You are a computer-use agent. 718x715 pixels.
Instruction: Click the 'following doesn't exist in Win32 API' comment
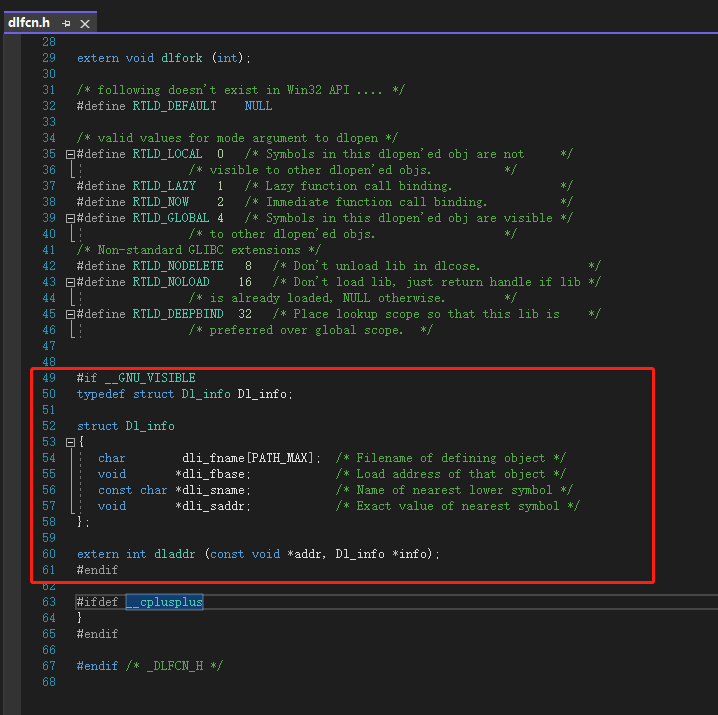(x=240, y=90)
